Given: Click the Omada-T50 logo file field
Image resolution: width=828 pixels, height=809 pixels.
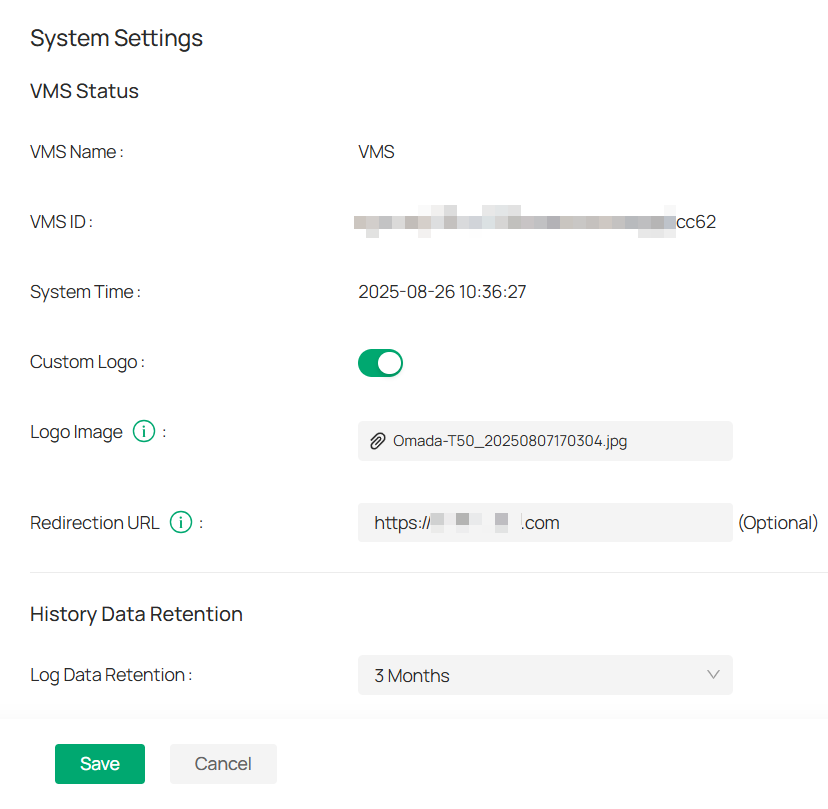Looking at the screenshot, I should point(545,440).
